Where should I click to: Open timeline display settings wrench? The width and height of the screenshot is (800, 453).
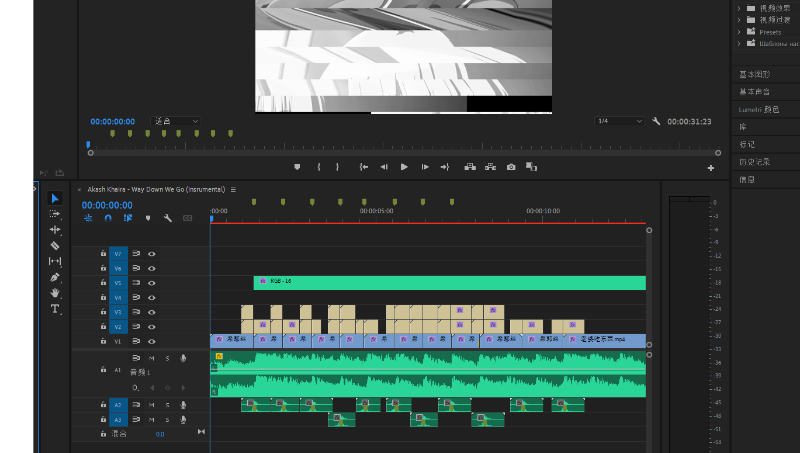[x=167, y=218]
